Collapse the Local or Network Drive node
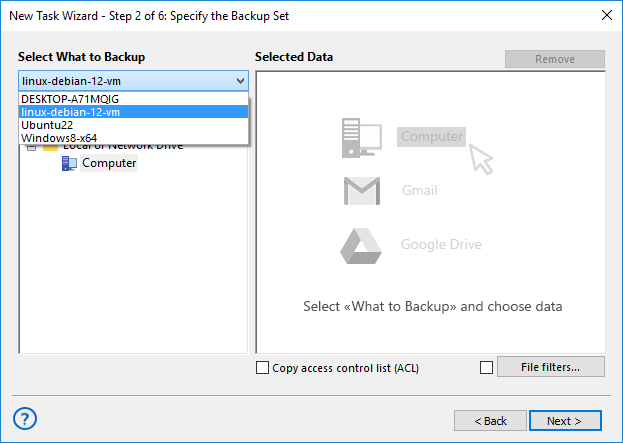The image size is (623, 443). 31,147
